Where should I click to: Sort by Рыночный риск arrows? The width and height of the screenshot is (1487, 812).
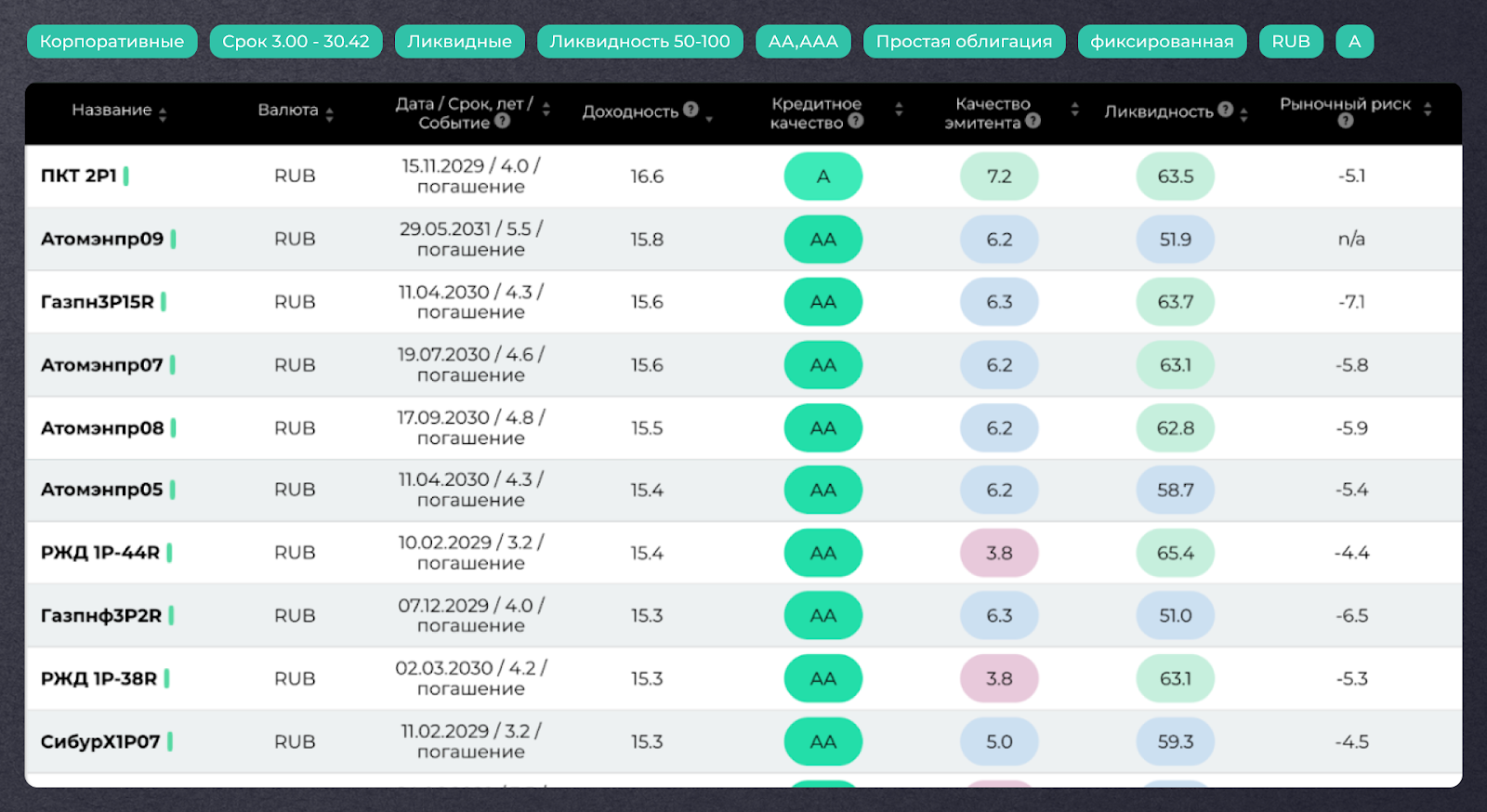tap(1428, 109)
